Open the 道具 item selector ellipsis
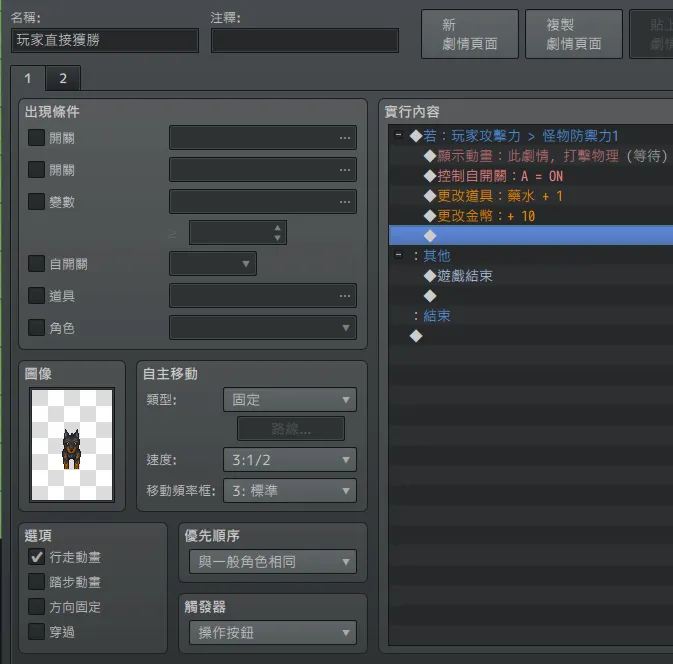Viewport: 673px width, 664px height. point(344,296)
